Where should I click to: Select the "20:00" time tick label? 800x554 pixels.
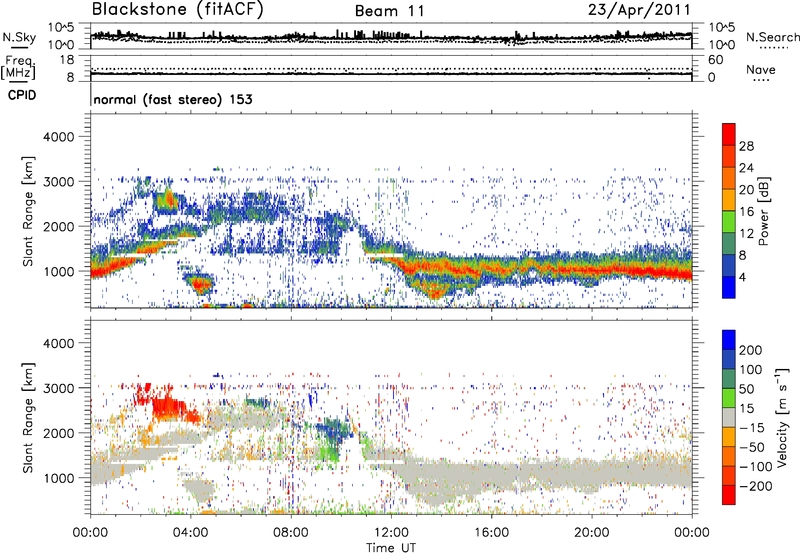coord(592,533)
